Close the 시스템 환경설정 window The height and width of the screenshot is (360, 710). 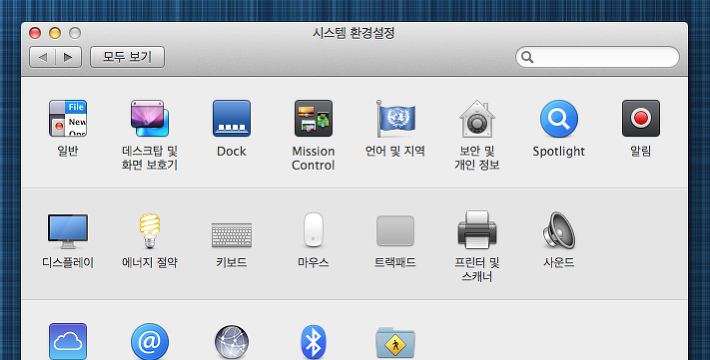35,33
